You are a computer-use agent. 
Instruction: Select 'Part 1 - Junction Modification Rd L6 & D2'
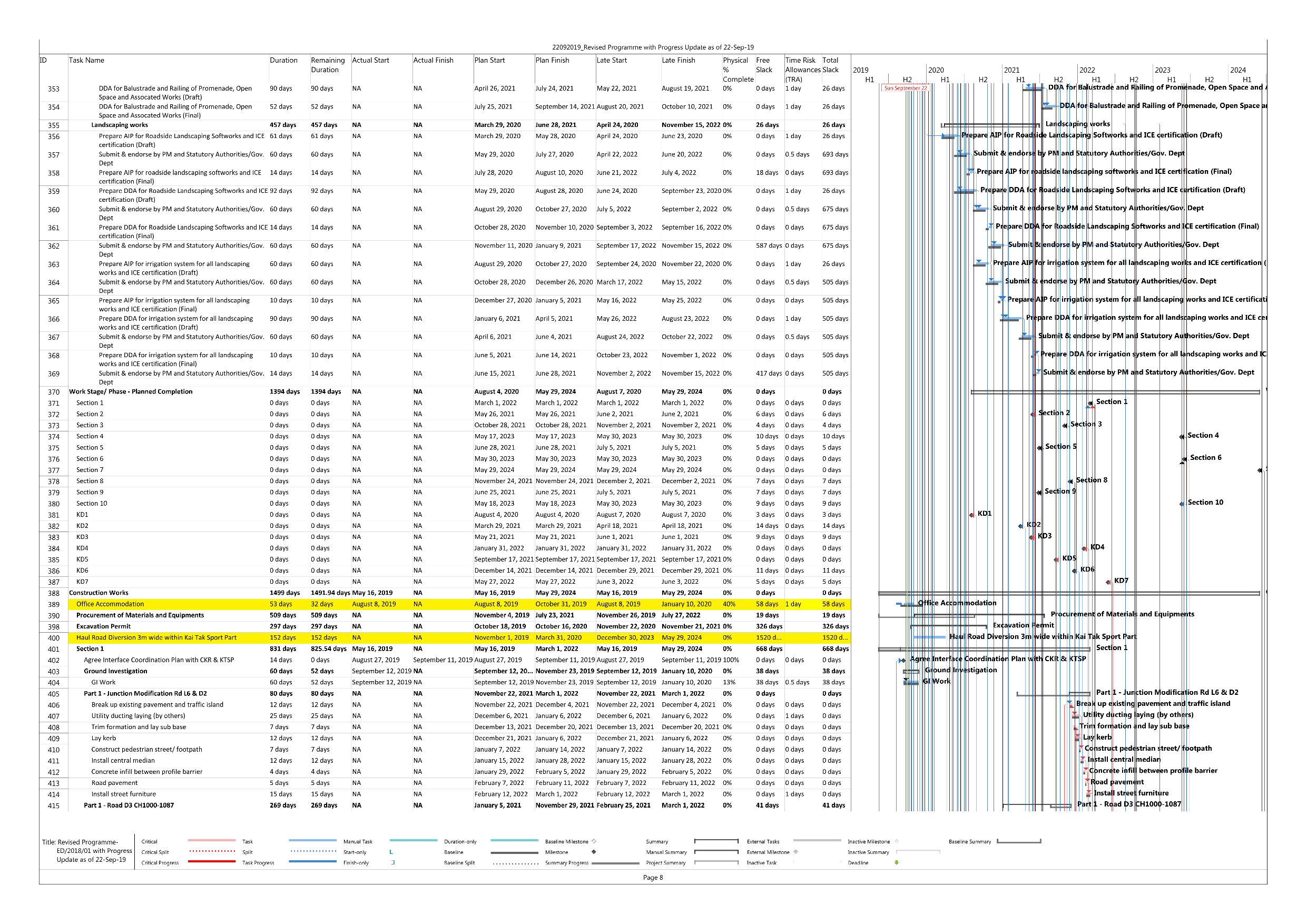pyautogui.click(x=145, y=693)
